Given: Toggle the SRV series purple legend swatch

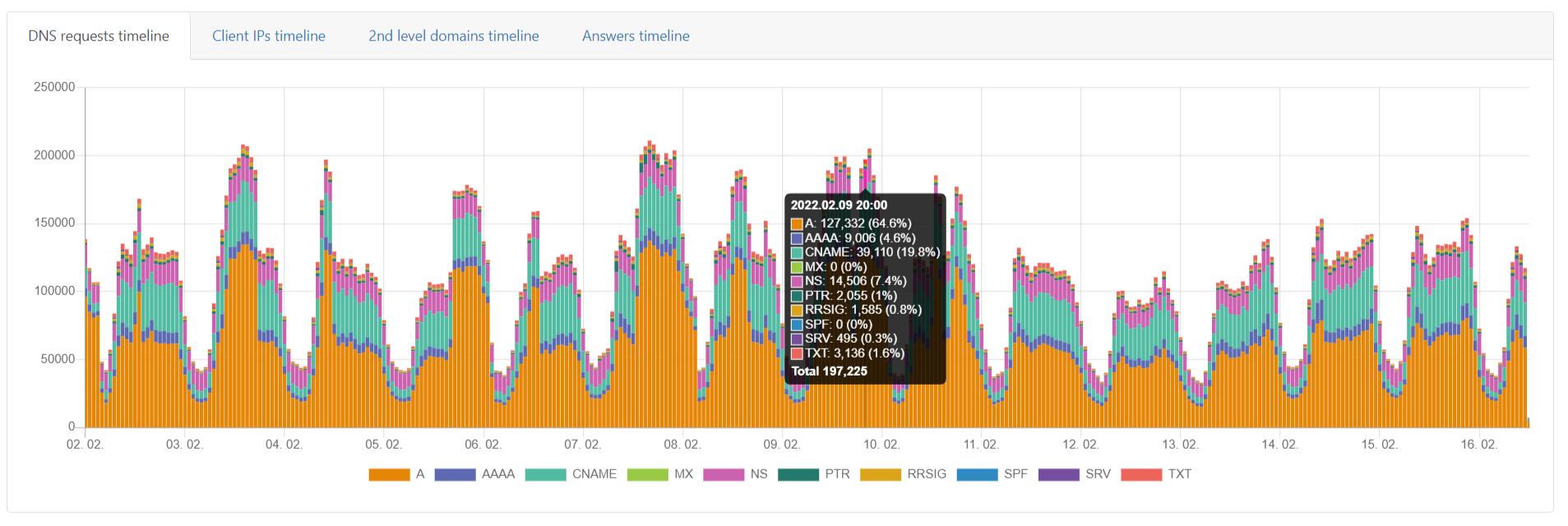Looking at the screenshot, I should 1059,474.
